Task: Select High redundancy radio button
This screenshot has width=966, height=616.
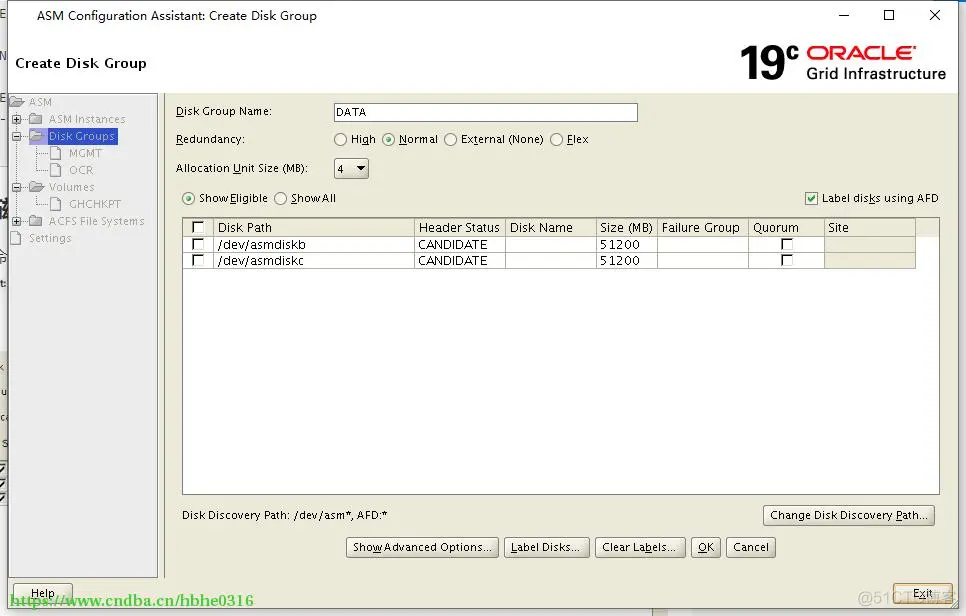Action: [340, 140]
